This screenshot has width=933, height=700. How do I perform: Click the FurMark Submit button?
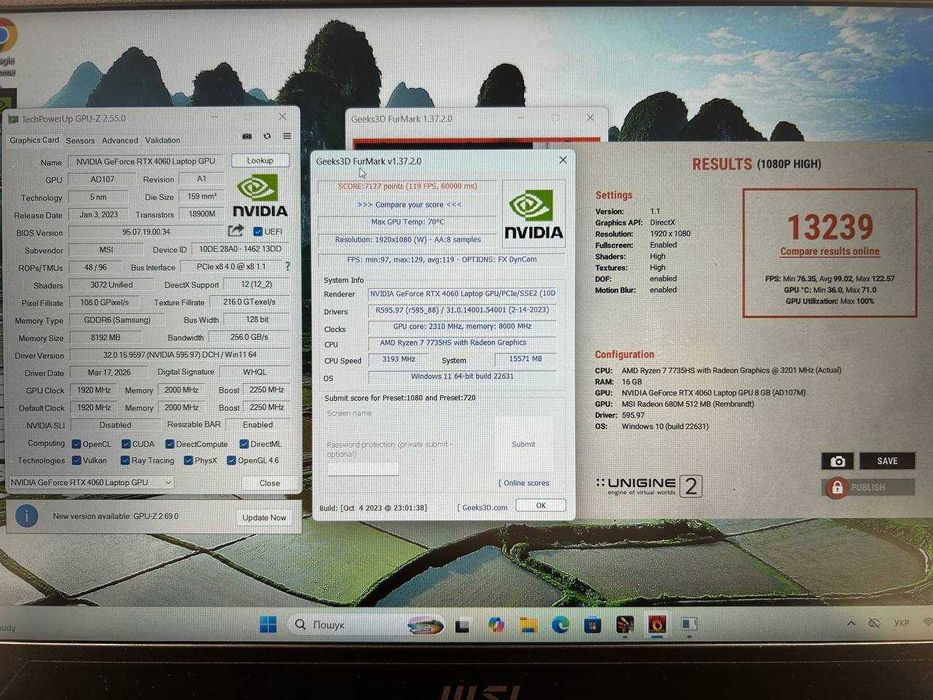coord(524,444)
